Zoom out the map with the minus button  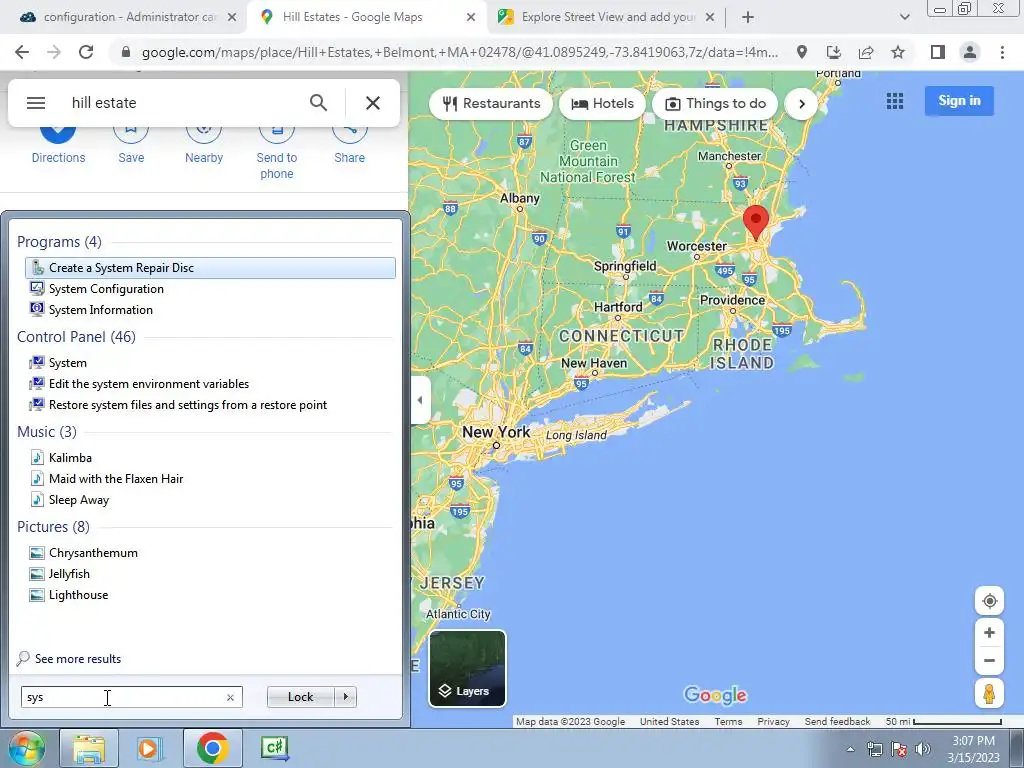coord(989,660)
